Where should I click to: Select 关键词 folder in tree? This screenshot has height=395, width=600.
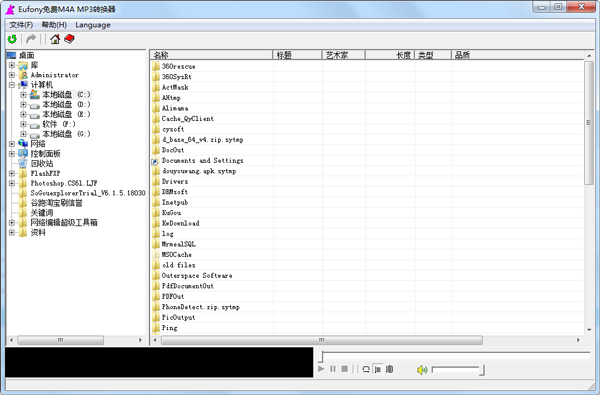pos(42,213)
